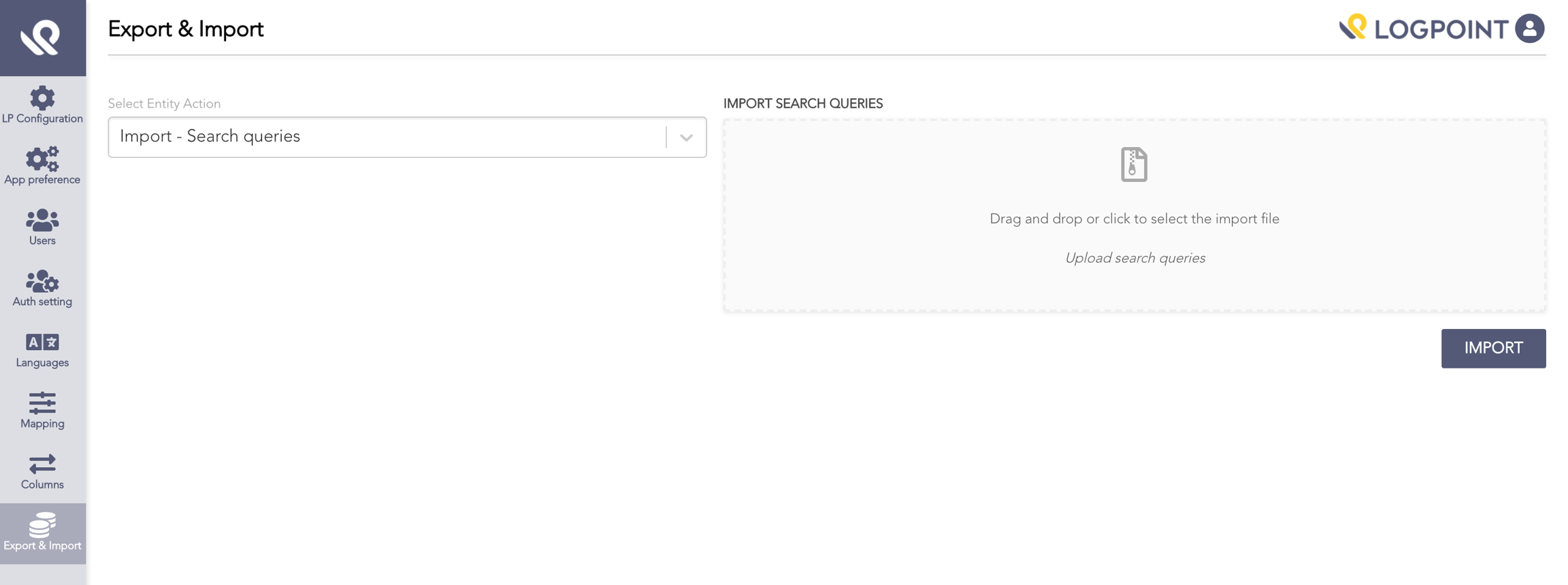1568x585 pixels.
Task: Open the Mapping section
Action: click(x=42, y=410)
